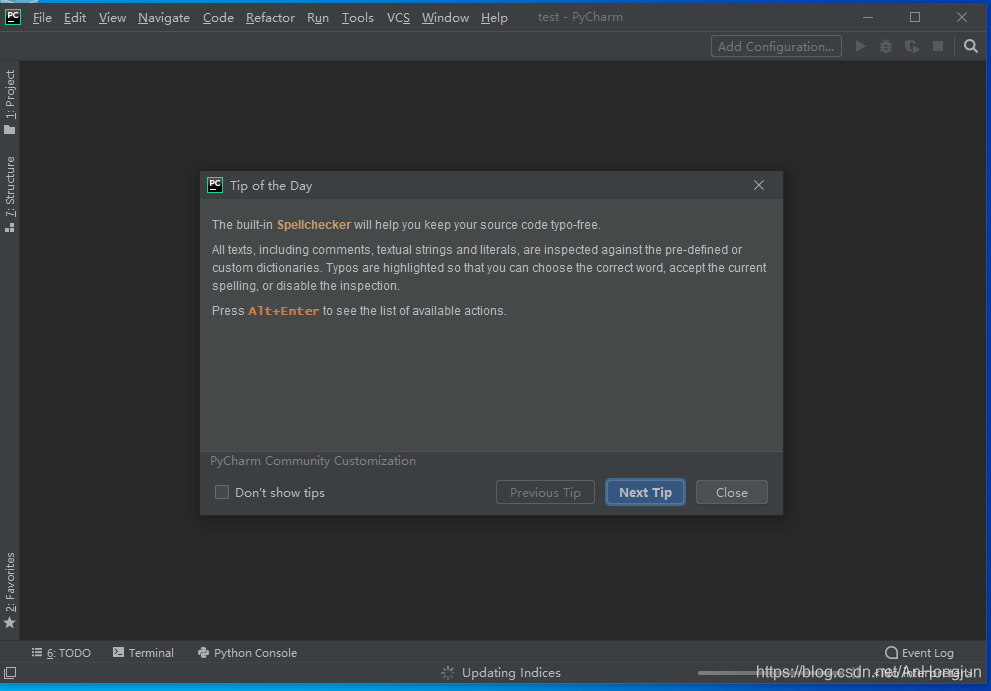Open the VCS menu
Viewport: 991px width, 691px height.
pyautogui.click(x=398, y=18)
